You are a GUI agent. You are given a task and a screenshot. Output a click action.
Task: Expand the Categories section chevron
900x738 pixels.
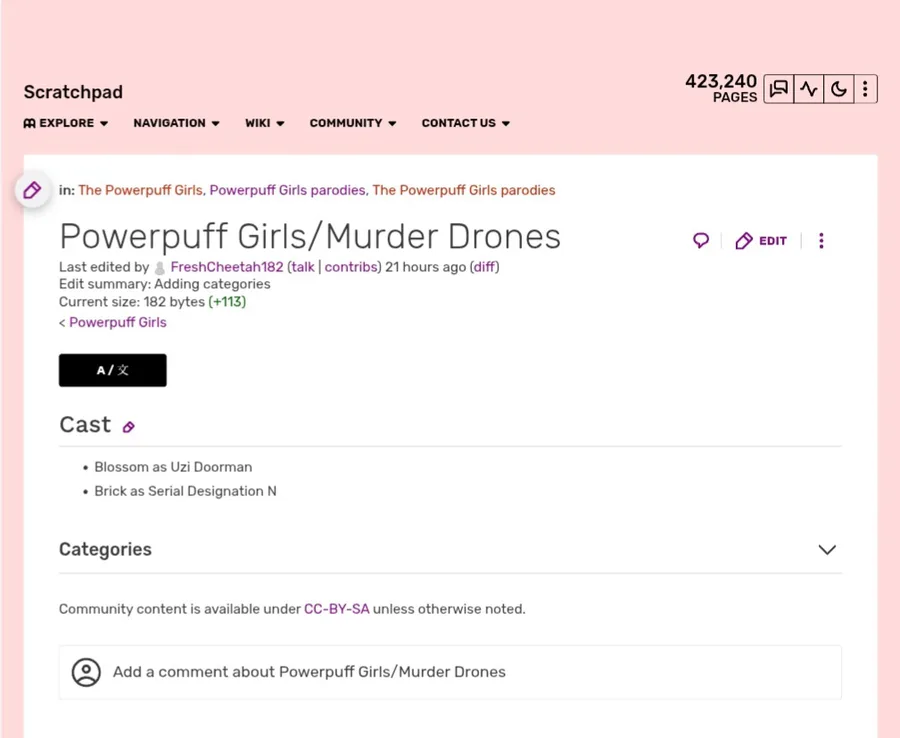pyautogui.click(x=827, y=550)
